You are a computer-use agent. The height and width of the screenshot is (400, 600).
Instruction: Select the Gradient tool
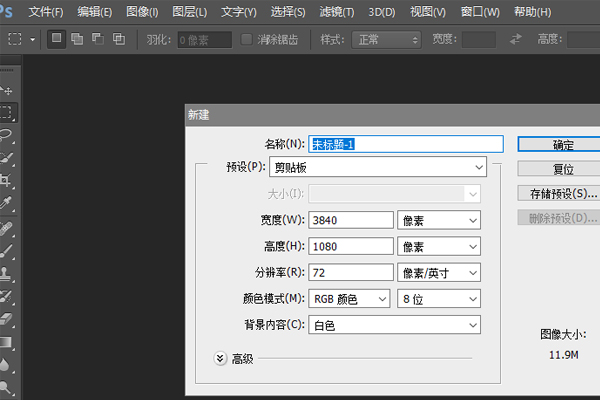[7, 342]
